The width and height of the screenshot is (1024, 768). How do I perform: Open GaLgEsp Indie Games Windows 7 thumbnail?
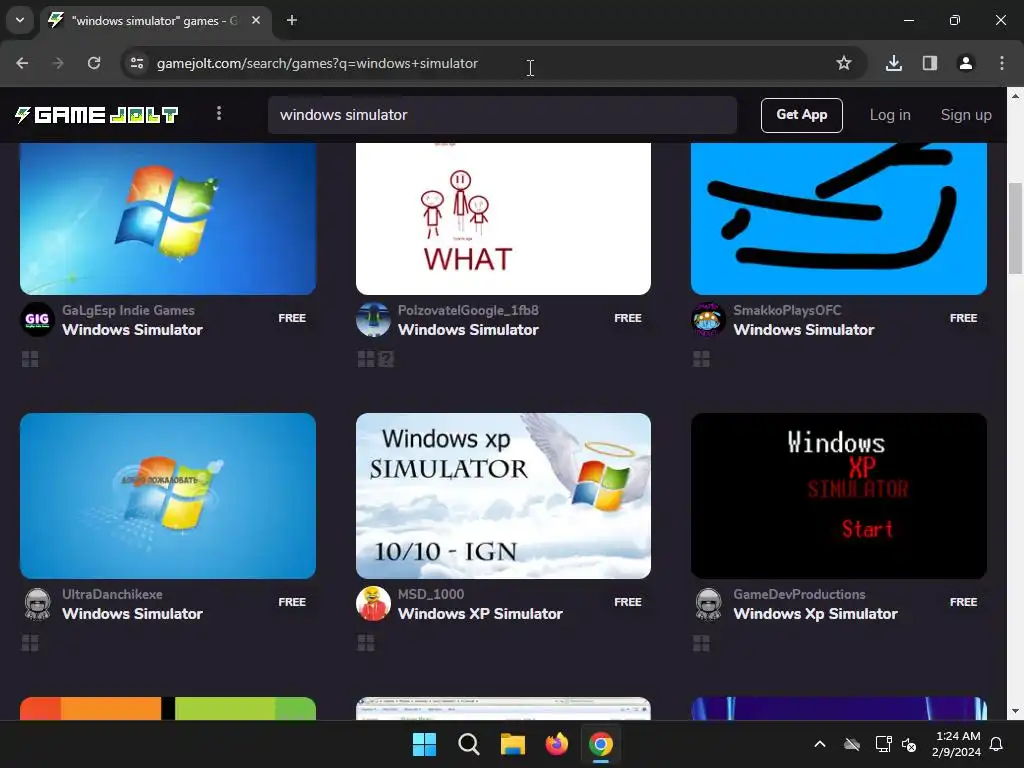(168, 219)
